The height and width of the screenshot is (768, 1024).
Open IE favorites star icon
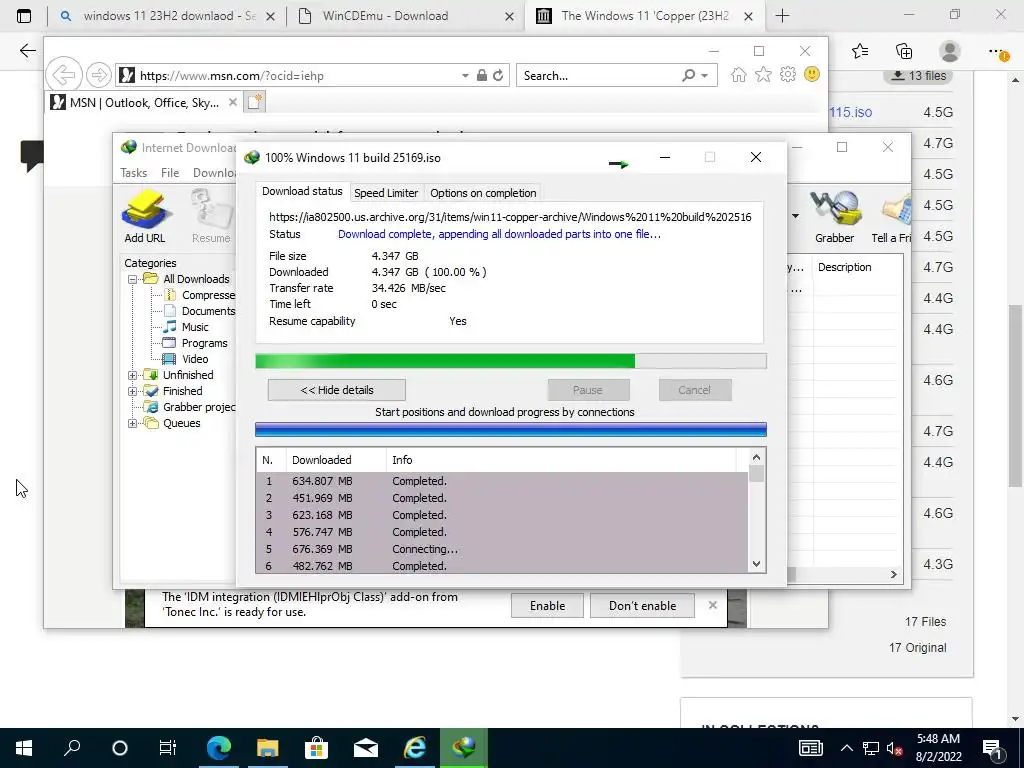click(763, 75)
